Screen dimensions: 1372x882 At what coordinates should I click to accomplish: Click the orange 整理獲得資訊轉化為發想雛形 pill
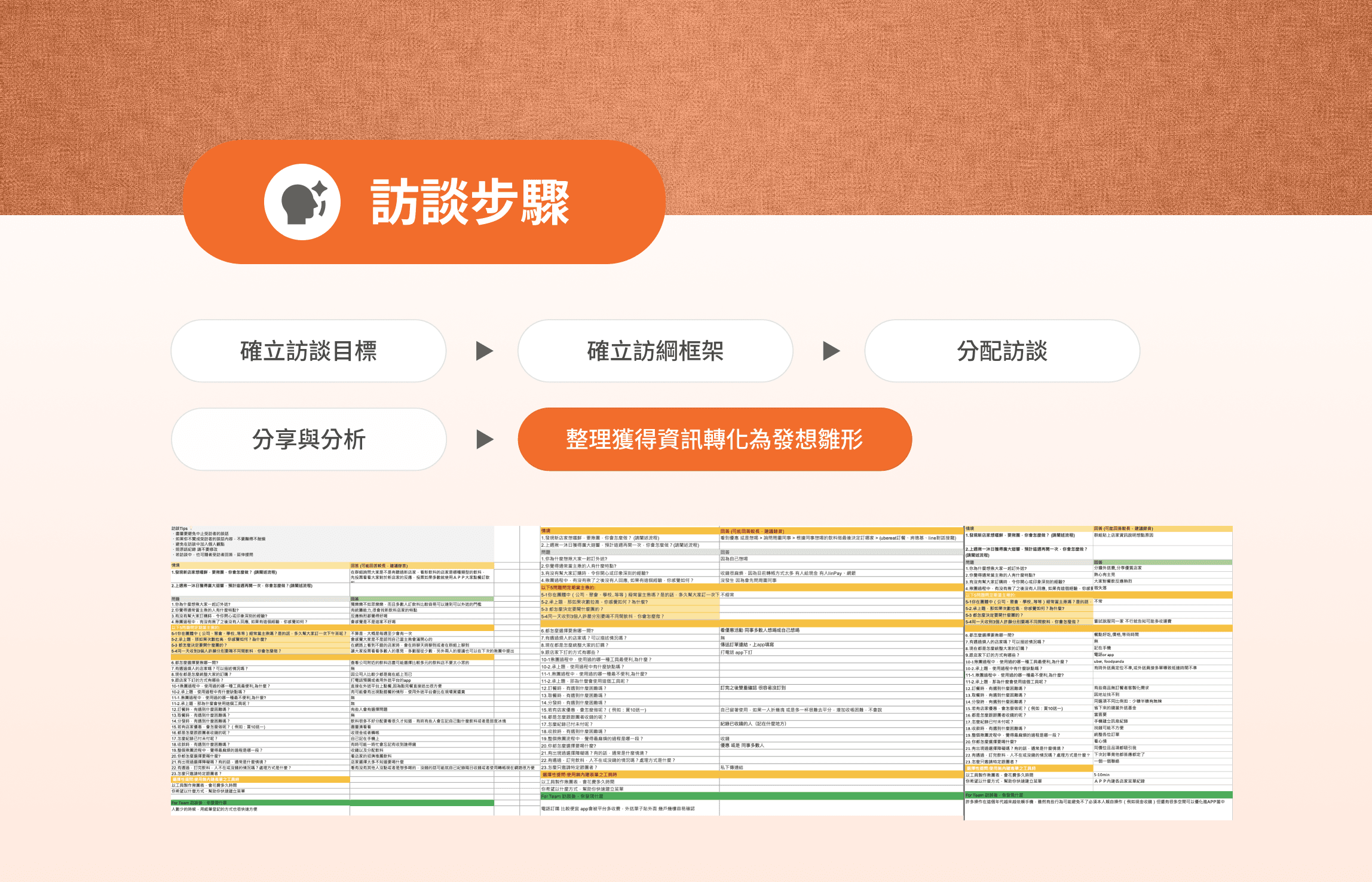click(x=714, y=440)
